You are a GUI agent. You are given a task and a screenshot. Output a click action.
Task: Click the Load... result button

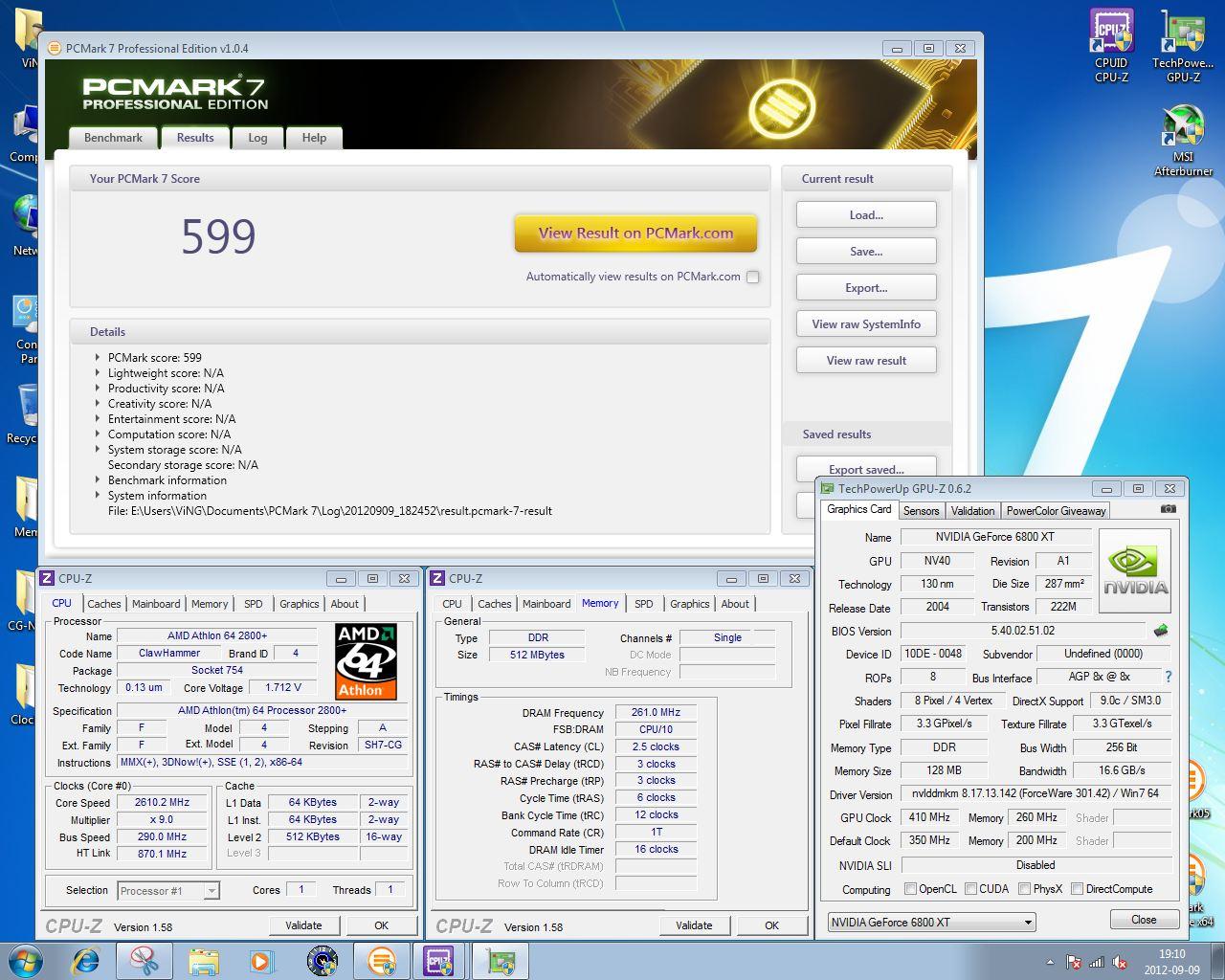[x=866, y=215]
